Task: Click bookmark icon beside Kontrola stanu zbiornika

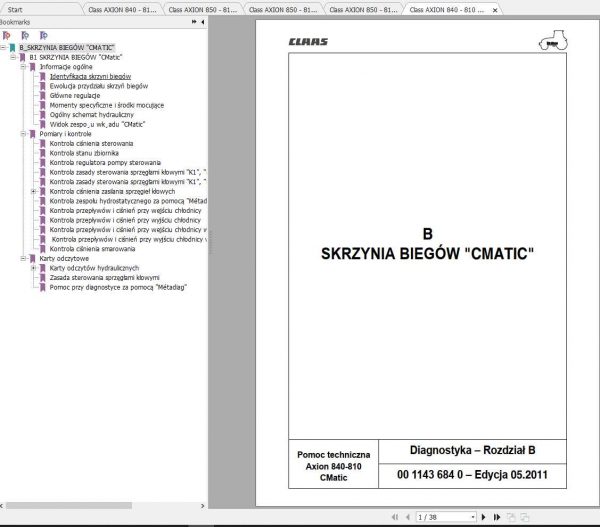Action: (42, 153)
